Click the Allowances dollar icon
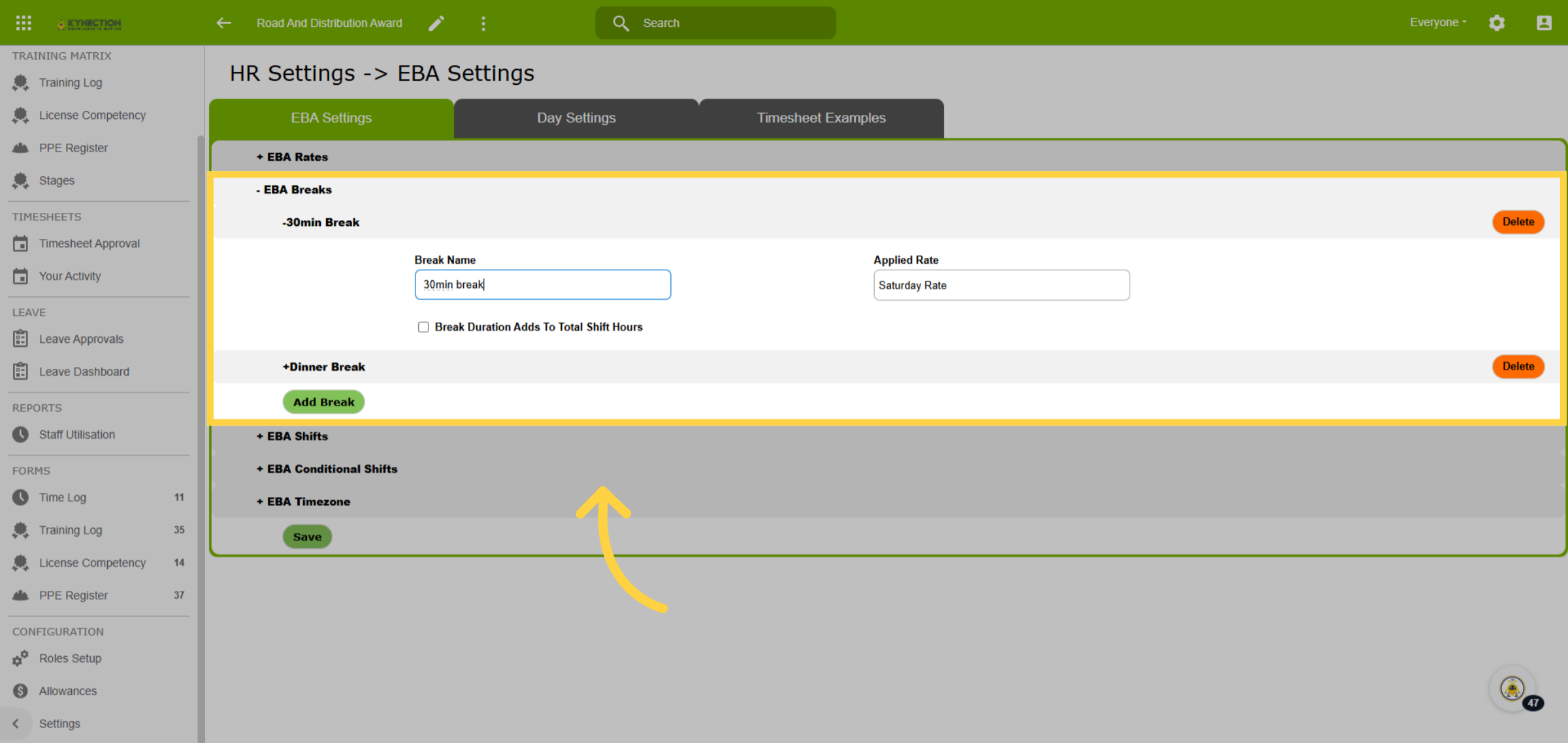This screenshot has height=743, width=1568. [x=20, y=691]
